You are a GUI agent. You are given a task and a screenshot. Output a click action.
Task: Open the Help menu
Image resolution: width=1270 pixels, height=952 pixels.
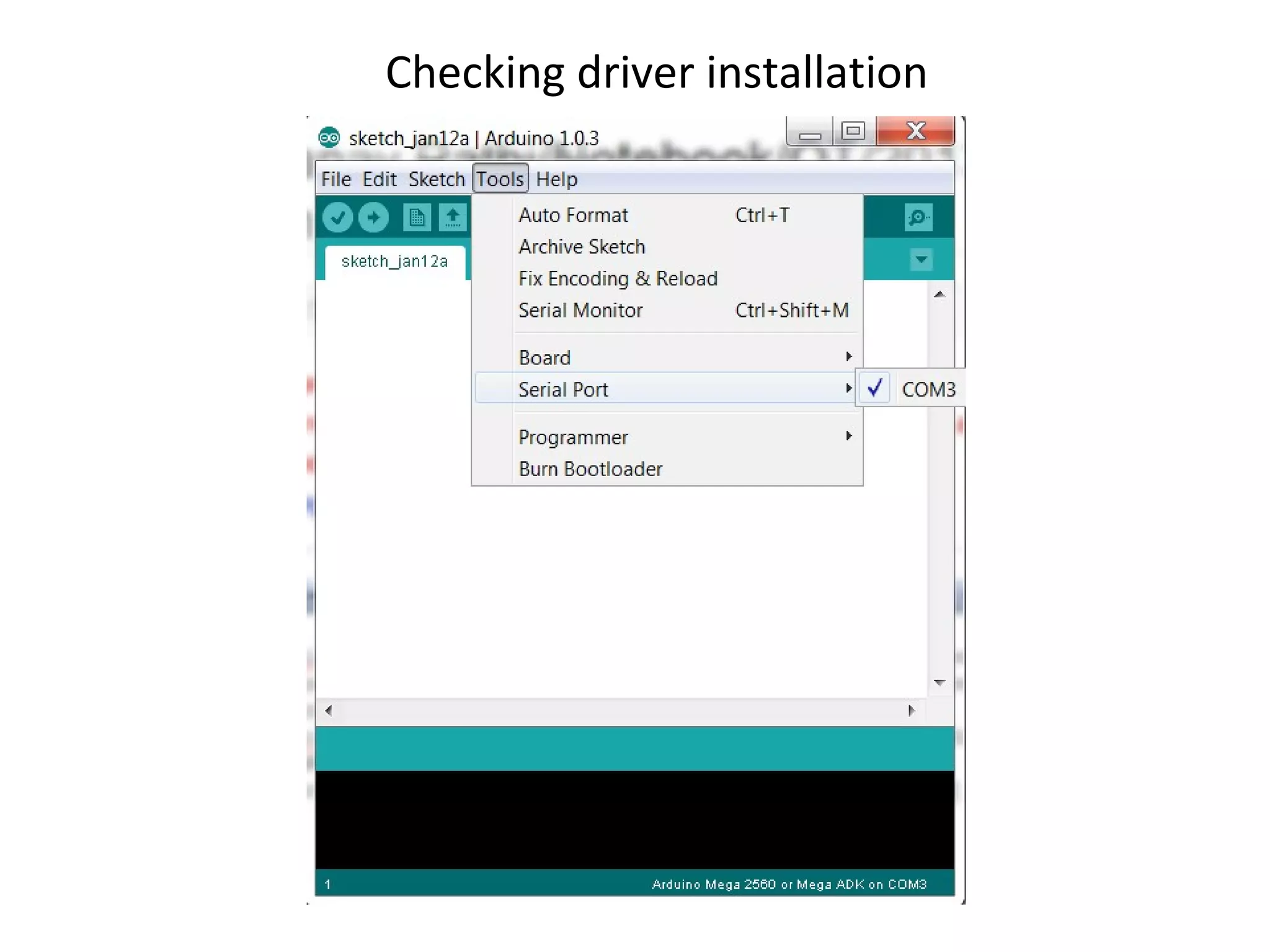pyautogui.click(x=556, y=179)
